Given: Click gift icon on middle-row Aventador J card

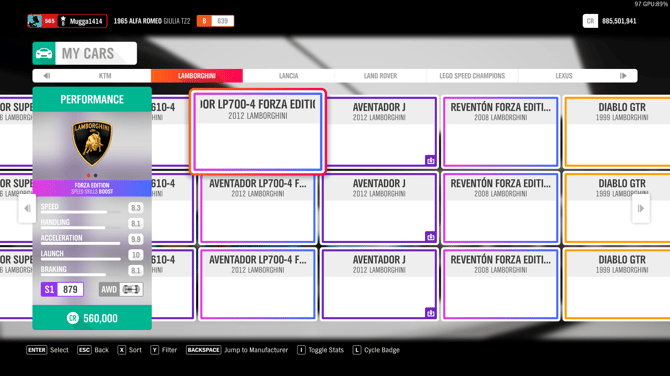Looking at the screenshot, I should [x=430, y=237].
